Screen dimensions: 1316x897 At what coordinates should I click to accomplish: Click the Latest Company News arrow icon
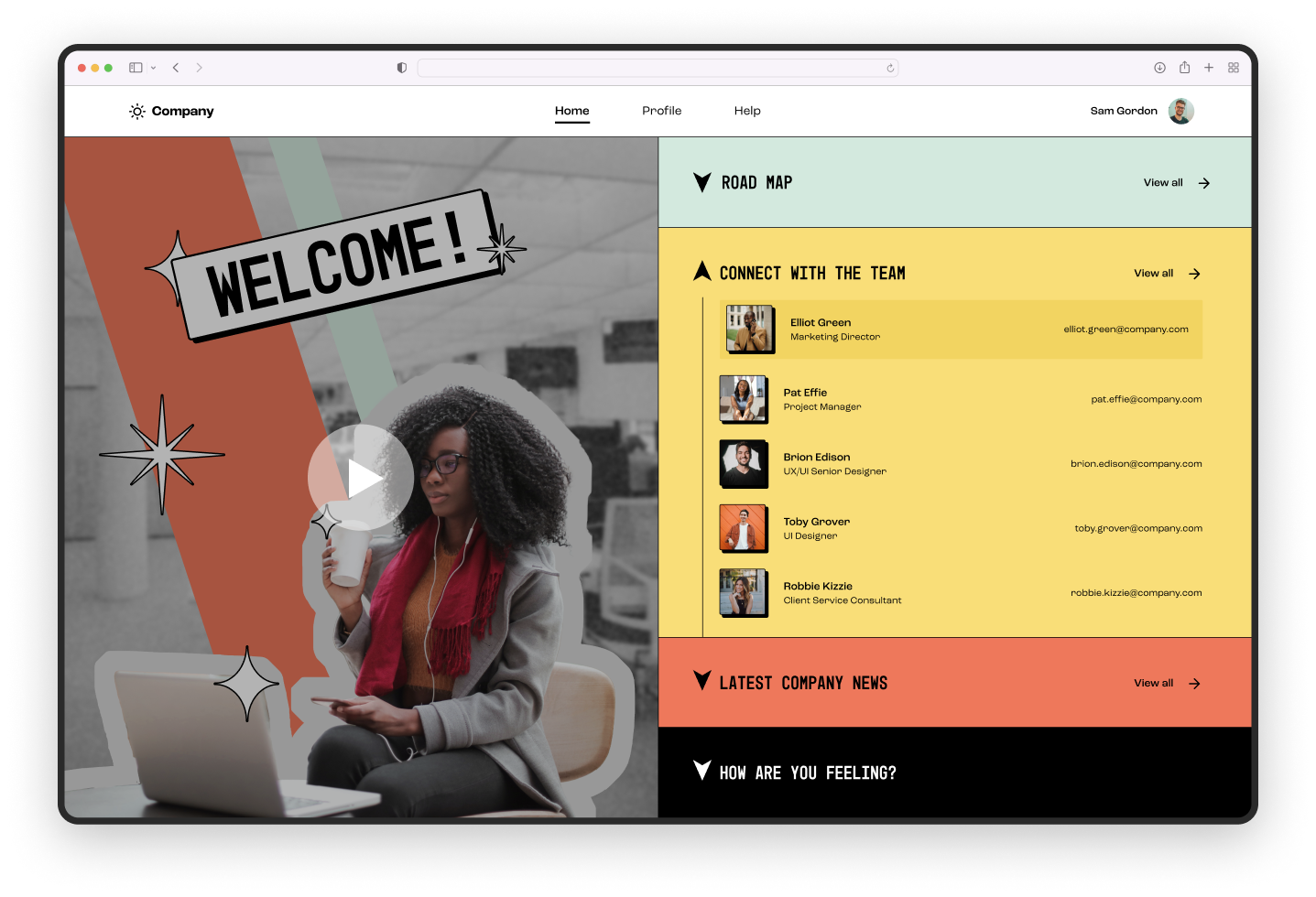tap(1194, 684)
